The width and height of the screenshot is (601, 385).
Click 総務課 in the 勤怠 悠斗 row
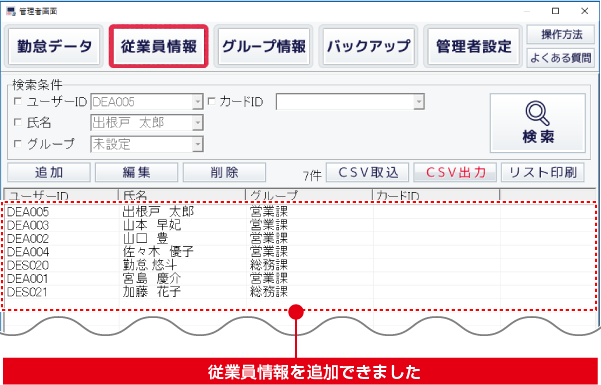(269, 265)
